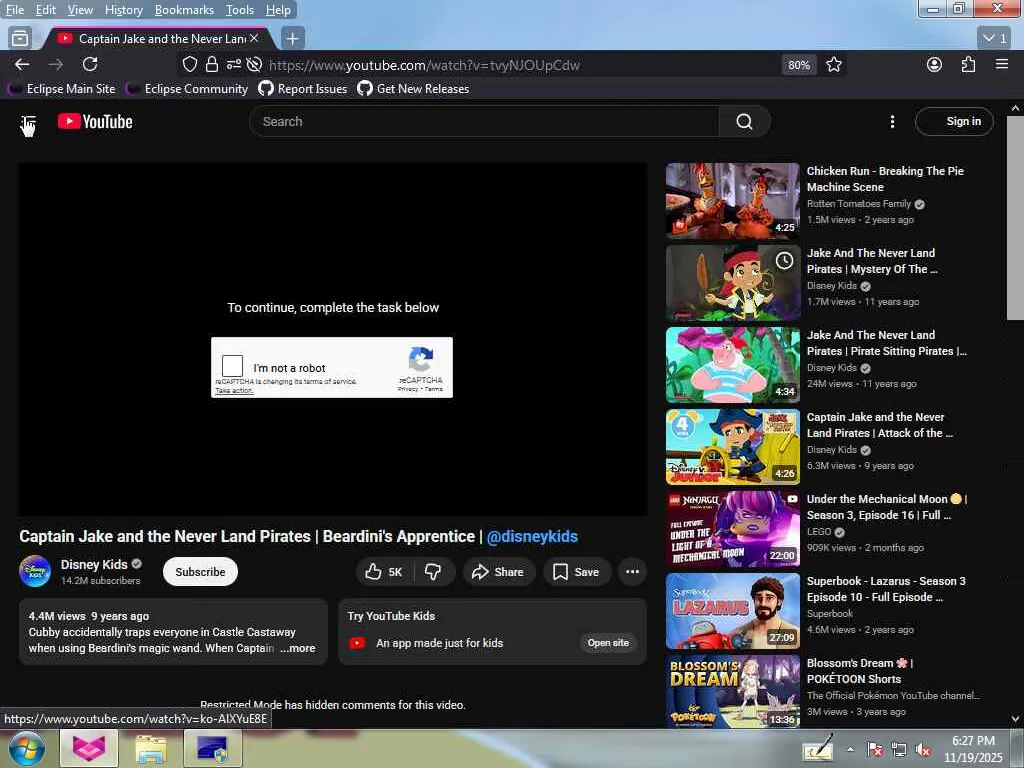Open tracking protection shield icon

190,65
